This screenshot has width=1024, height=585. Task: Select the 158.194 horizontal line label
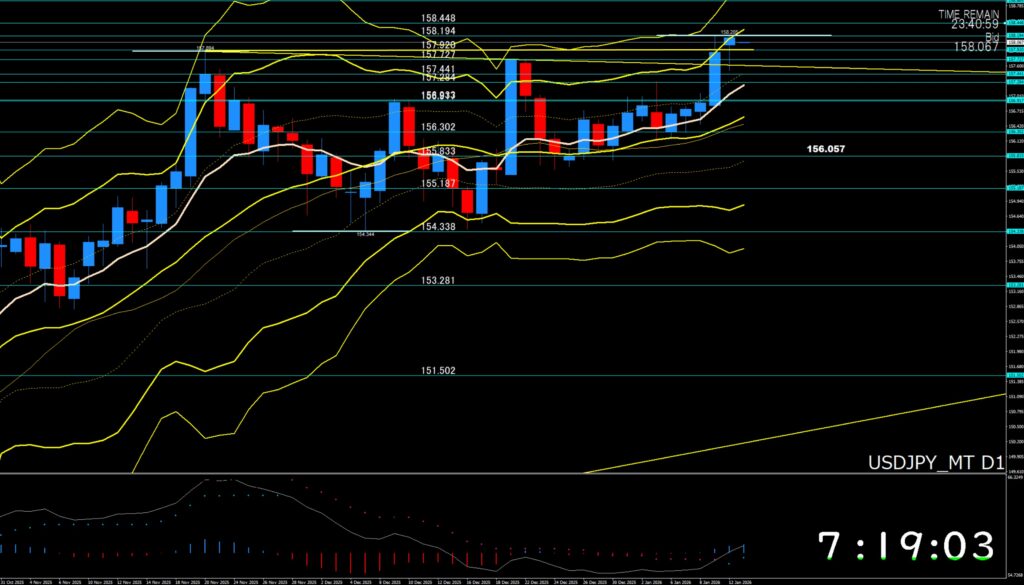pyautogui.click(x=439, y=32)
